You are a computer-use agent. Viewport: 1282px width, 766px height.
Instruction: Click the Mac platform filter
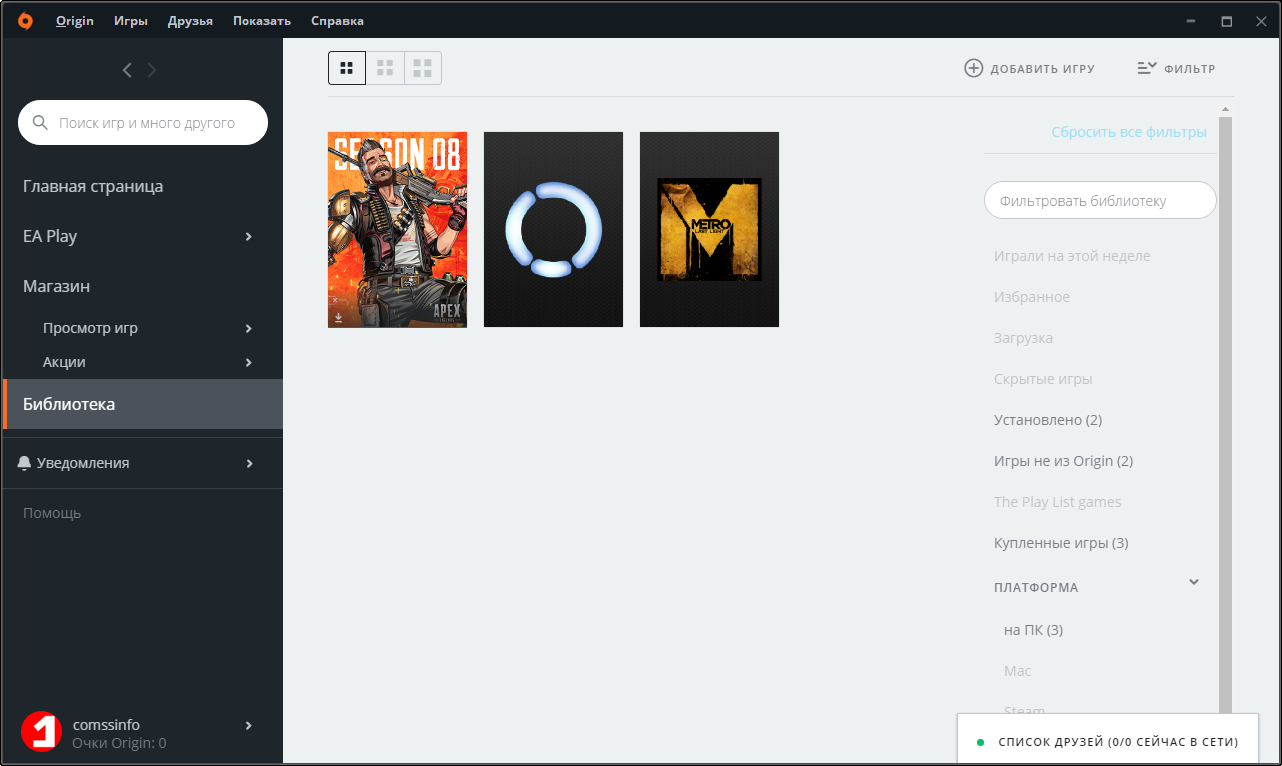(1017, 671)
